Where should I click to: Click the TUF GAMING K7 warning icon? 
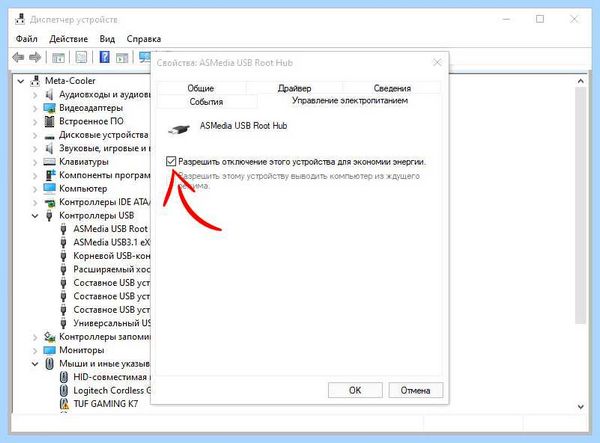pos(64,404)
